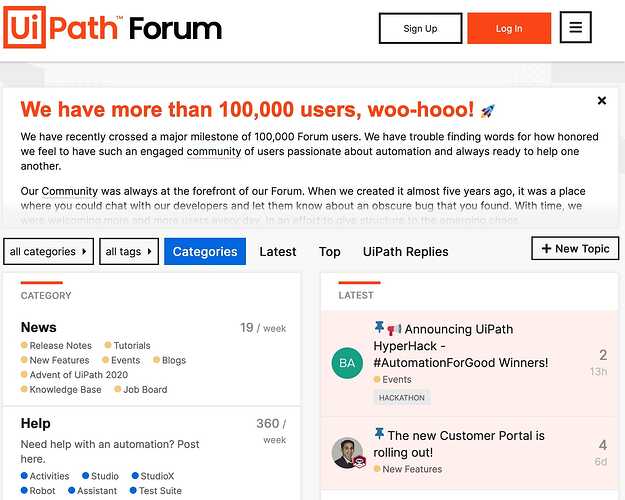The image size is (625, 500).
Task: Switch to the Top tab
Action: pyautogui.click(x=330, y=252)
